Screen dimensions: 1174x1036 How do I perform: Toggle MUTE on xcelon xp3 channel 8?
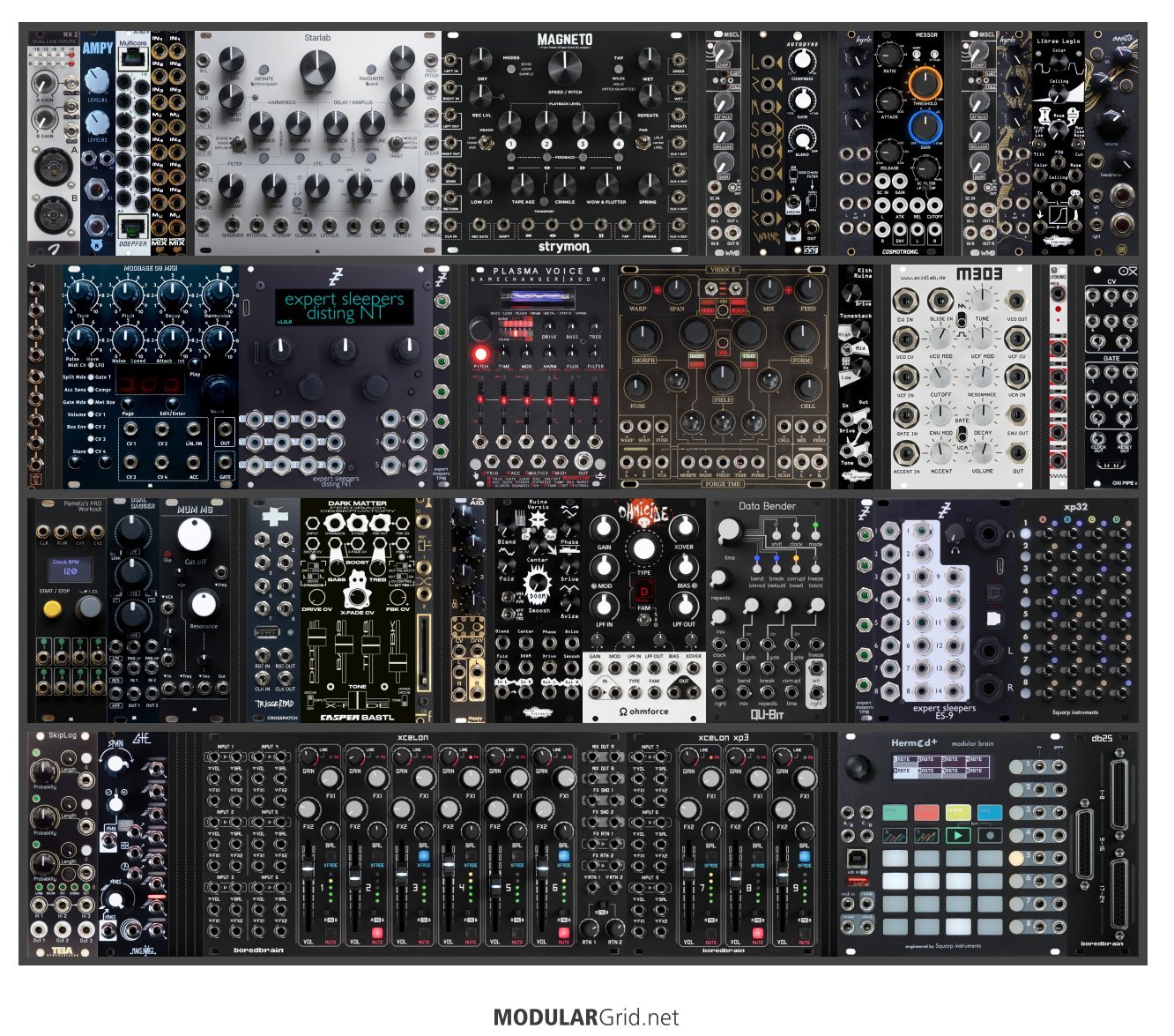pos(757,933)
